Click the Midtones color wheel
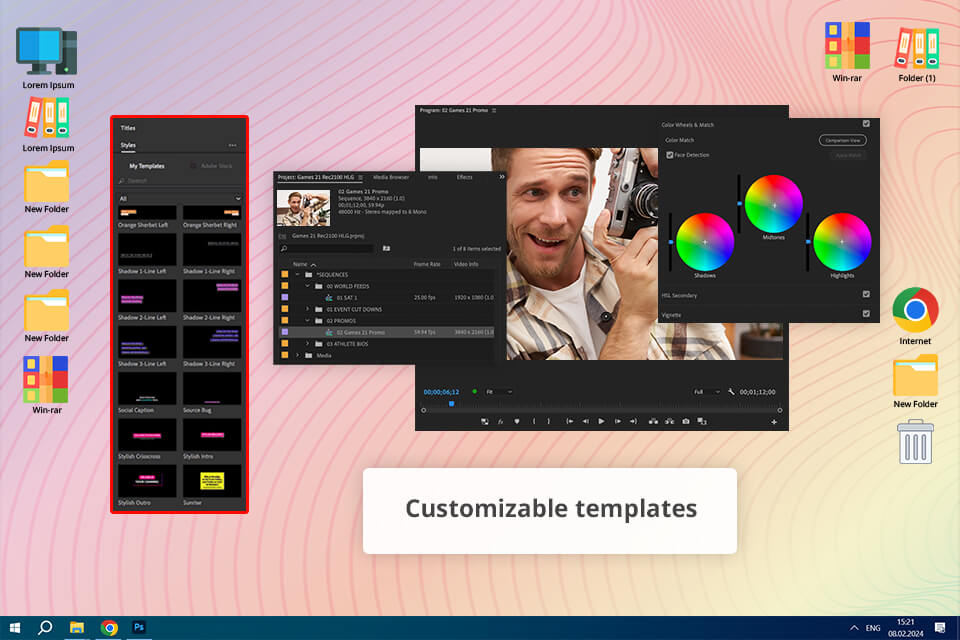 pos(773,205)
